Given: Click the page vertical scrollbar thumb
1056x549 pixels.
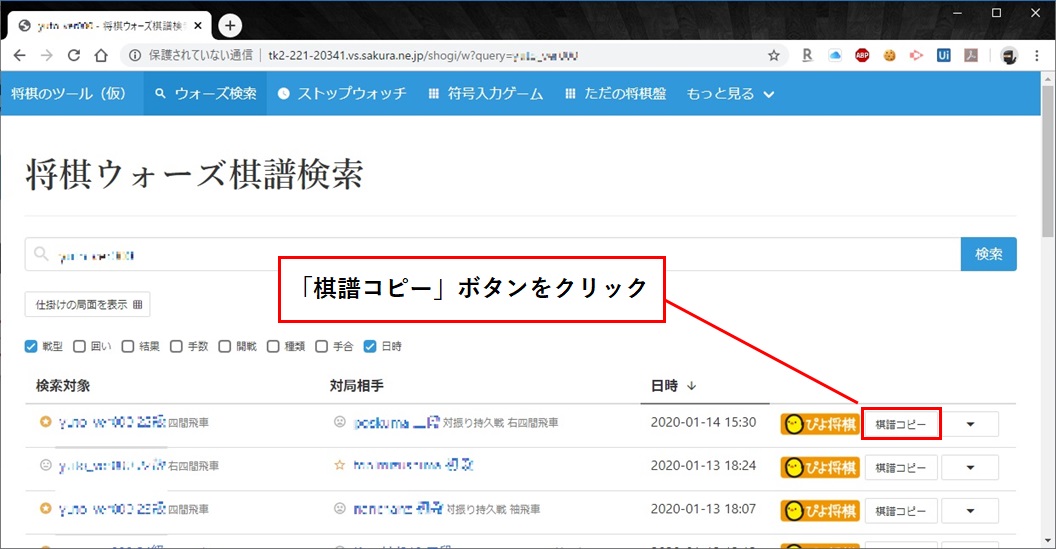Looking at the screenshot, I should pyautogui.click(x=1048, y=161).
